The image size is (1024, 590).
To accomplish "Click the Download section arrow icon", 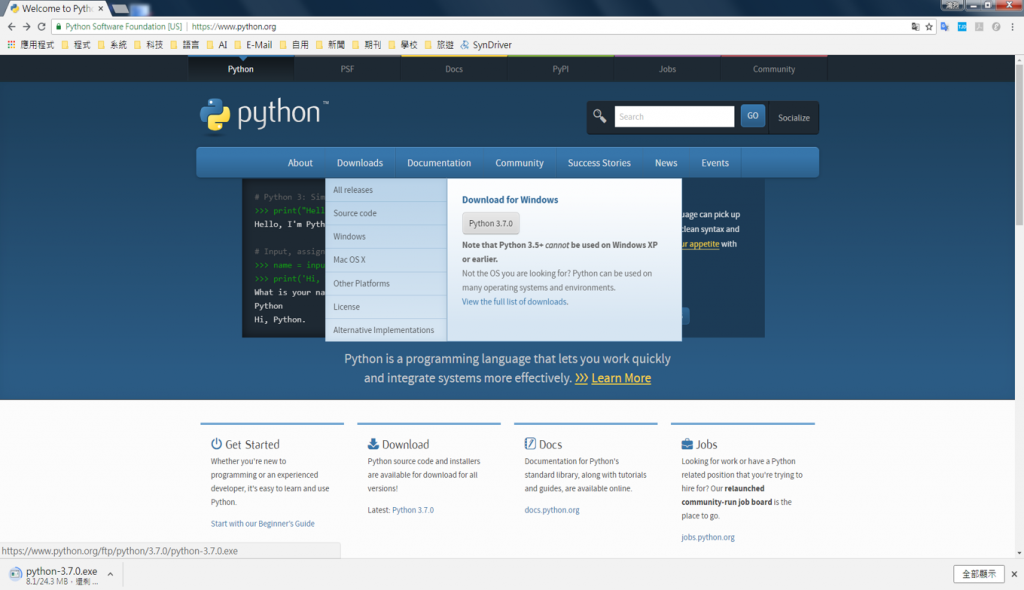I will pyautogui.click(x=373, y=444).
